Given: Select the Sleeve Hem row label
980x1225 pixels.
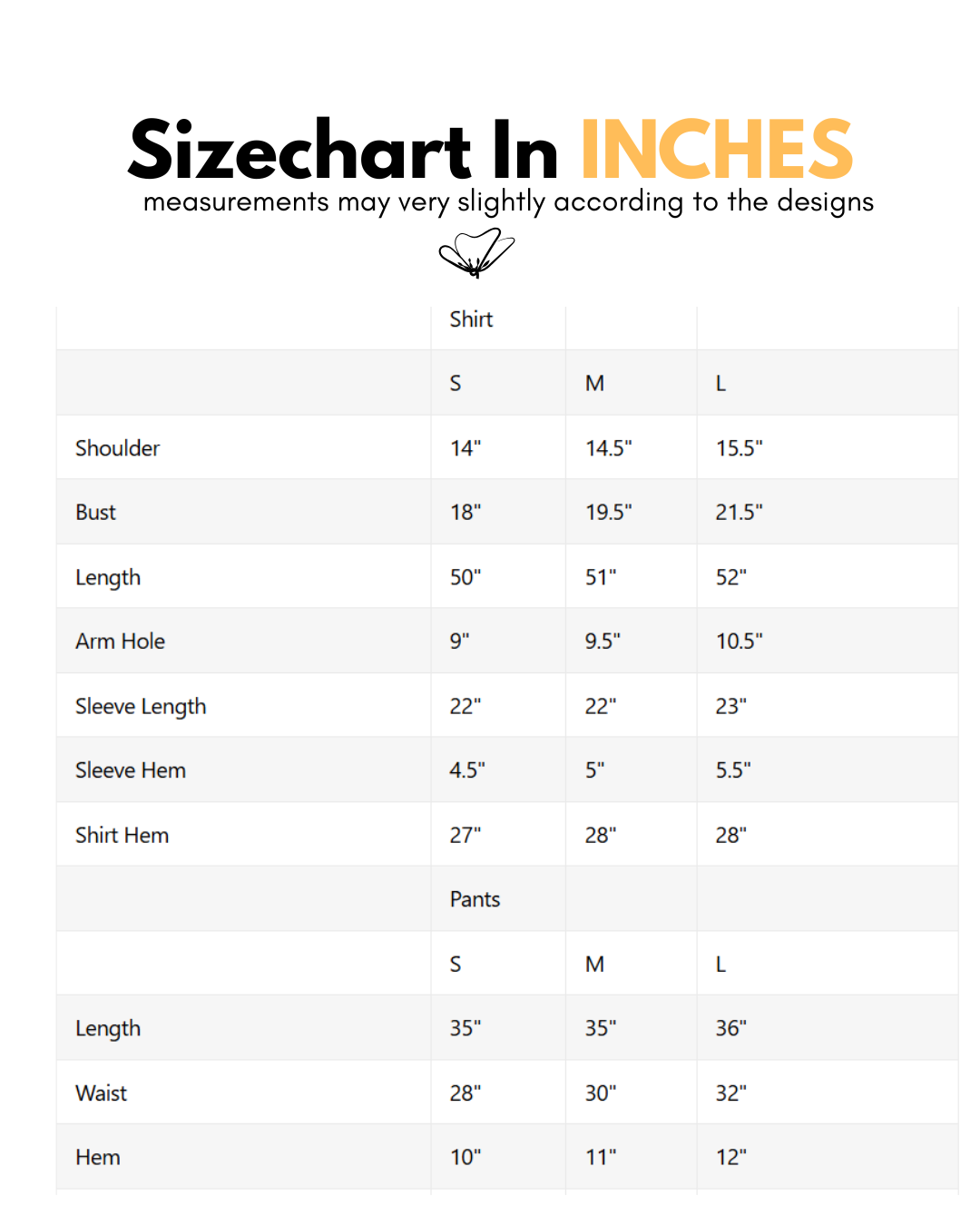Looking at the screenshot, I should [131, 770].
